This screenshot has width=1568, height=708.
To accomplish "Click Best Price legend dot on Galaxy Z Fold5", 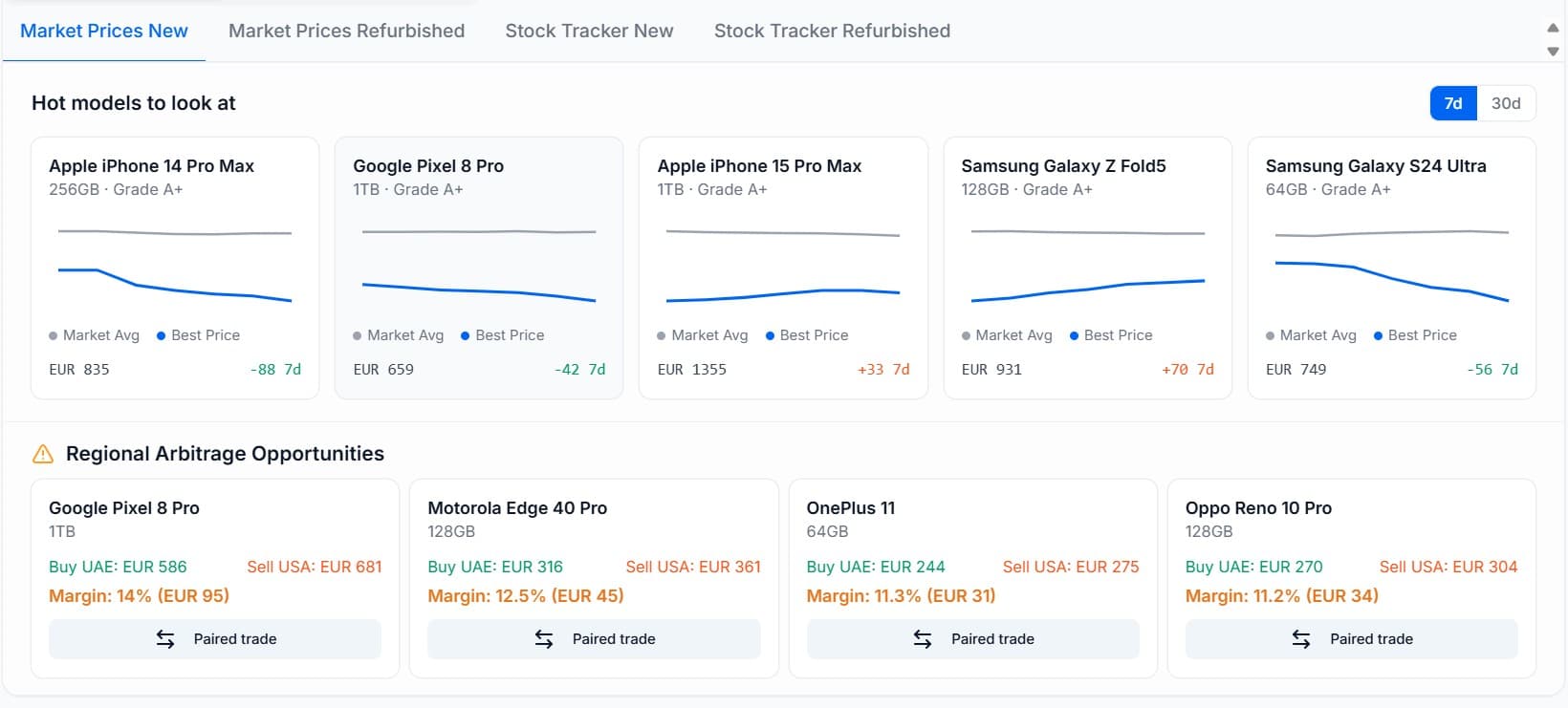I will [x=1074, y=336].
